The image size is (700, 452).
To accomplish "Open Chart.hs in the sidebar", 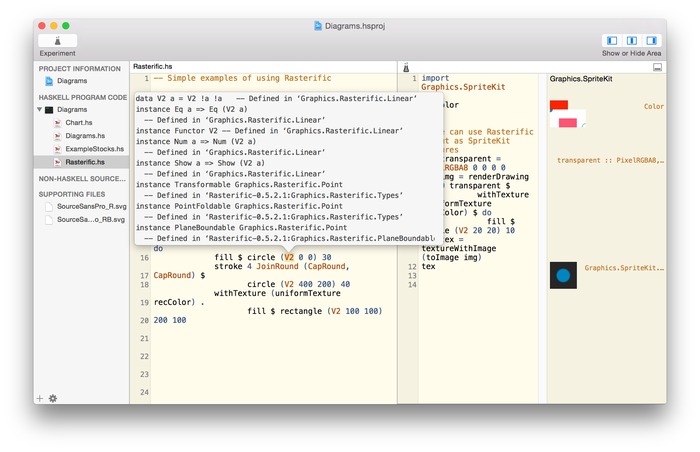I will point(79,122).
